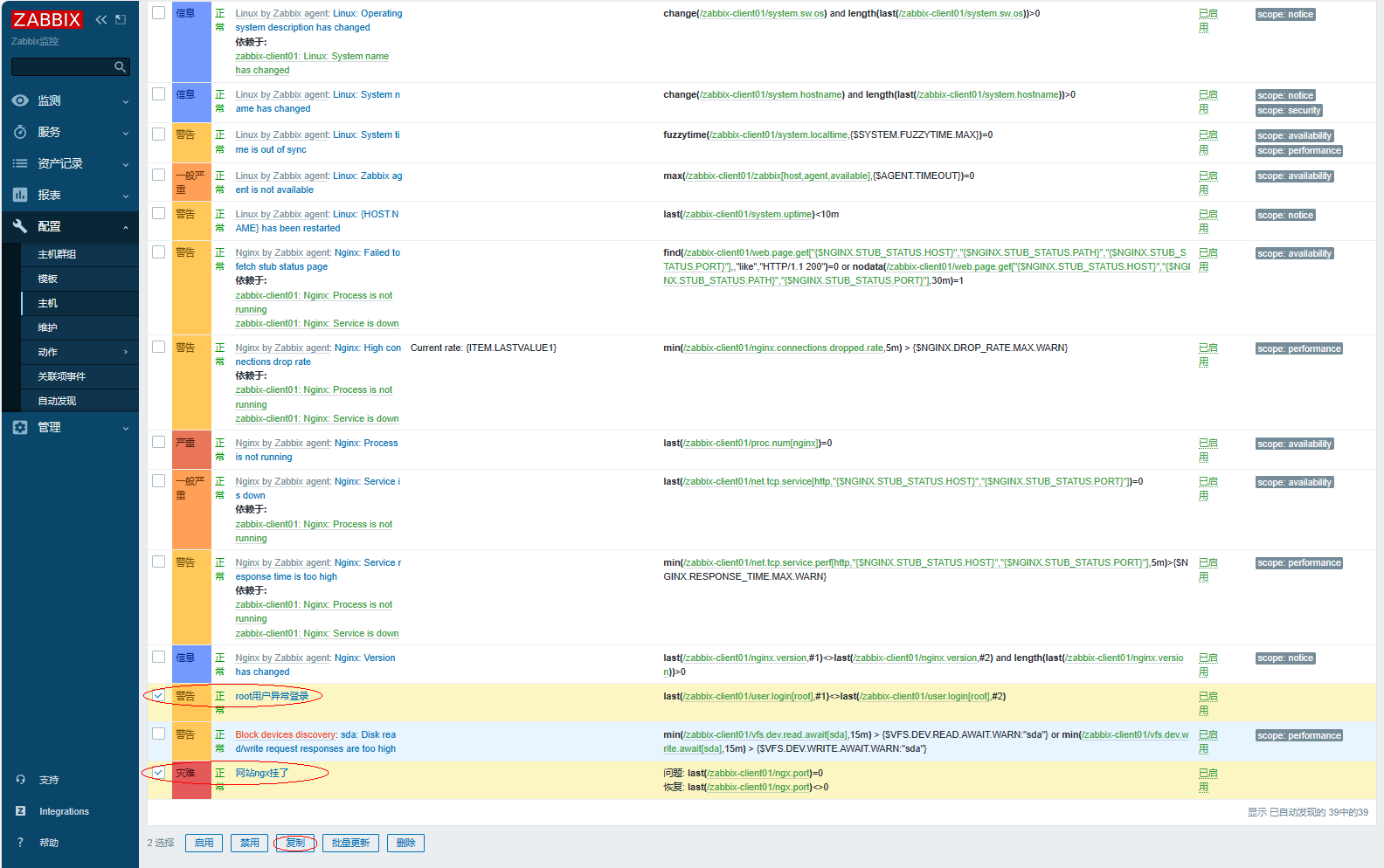Image resolution: width=1384 pixels, height=868 pixels.
Task: Collapse the sidebar with double-arrow icon
Action: tap(101, 19)
